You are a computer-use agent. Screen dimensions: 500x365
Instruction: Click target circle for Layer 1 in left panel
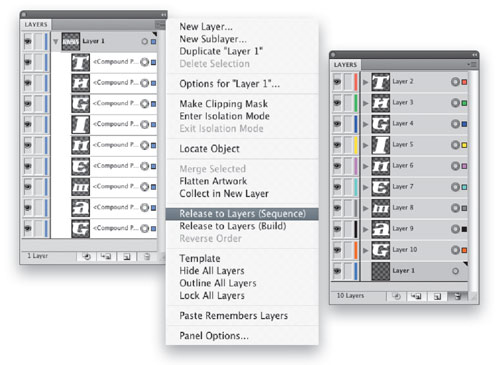pyautogui.click(x=144, y=42)
